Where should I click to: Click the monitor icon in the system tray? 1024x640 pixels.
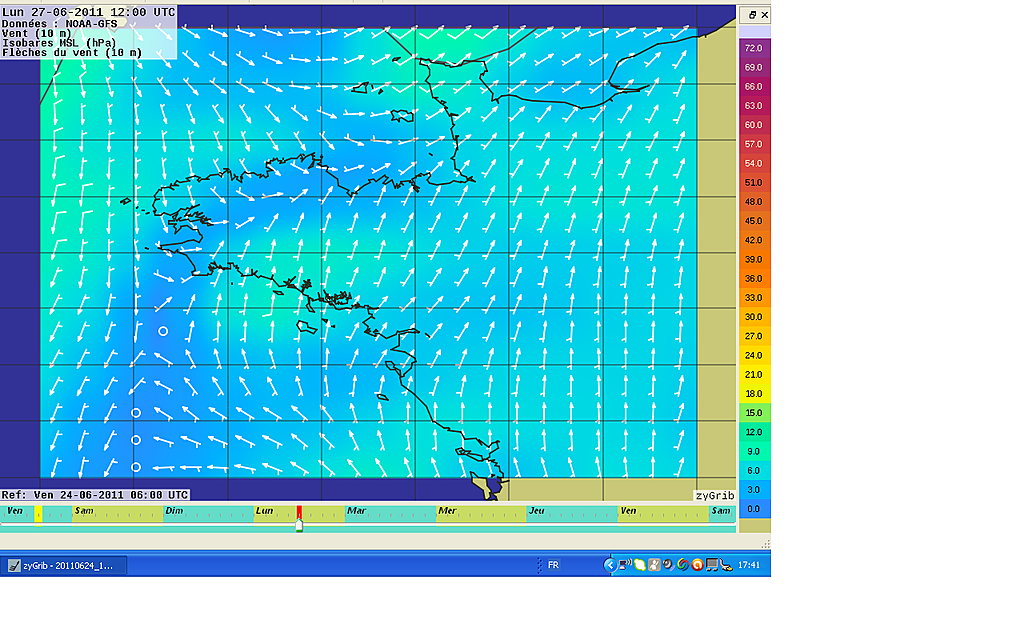point(712,565)
